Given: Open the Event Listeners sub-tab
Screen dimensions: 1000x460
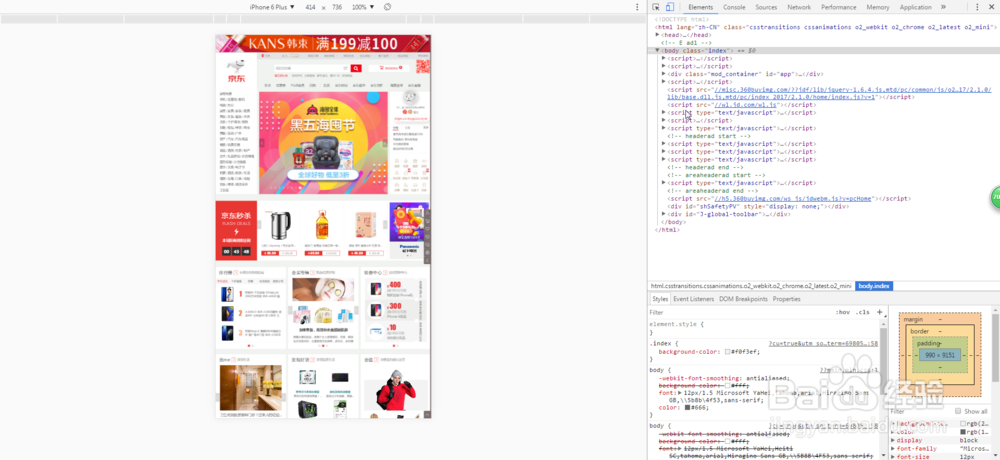Looking at the screenshot, I should tap(693, 299).
